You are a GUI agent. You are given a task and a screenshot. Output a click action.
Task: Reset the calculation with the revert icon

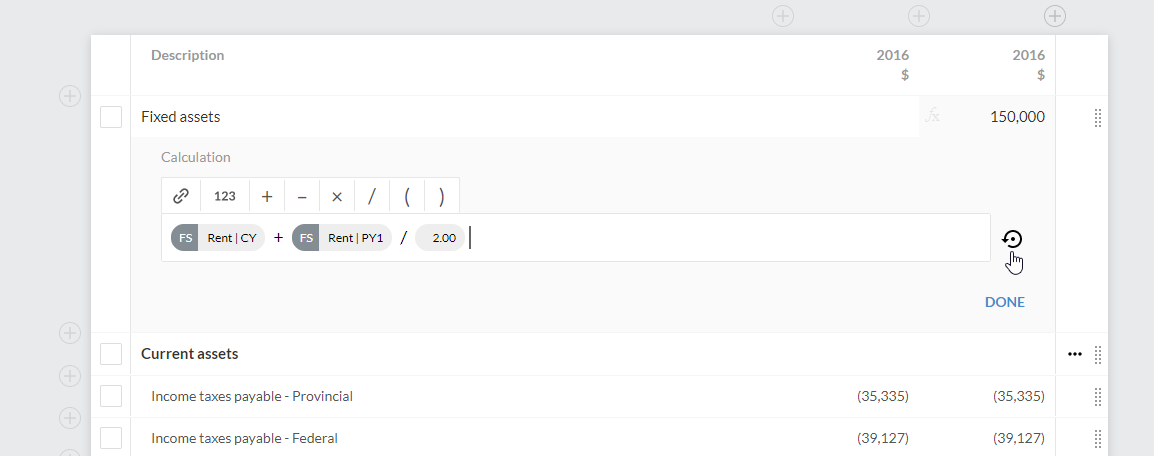click(1012, 239)
